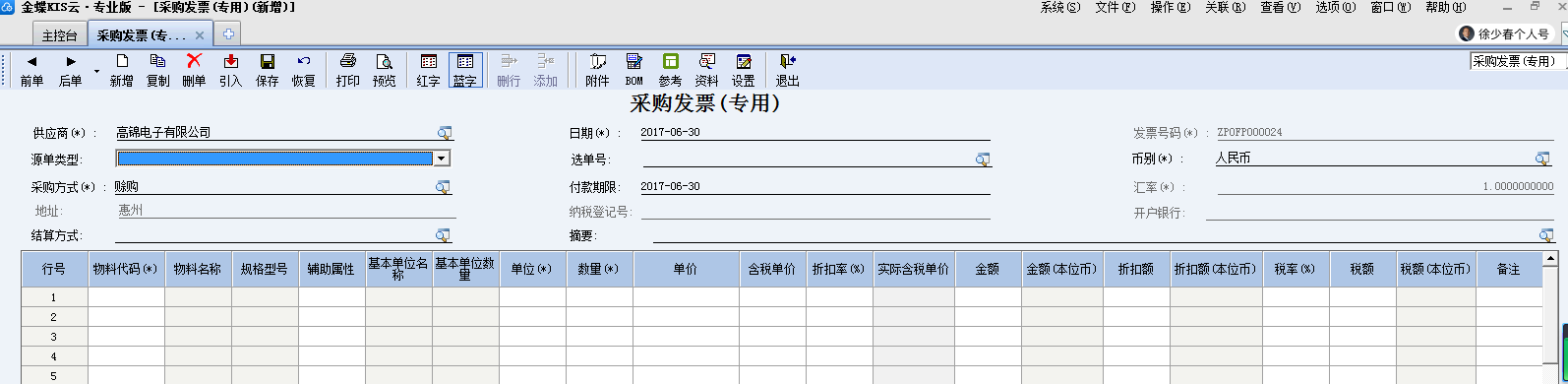Click the 保存 (save) toolbar icon
This screenshot has width=1568, height=384.
tap(267, 70)
